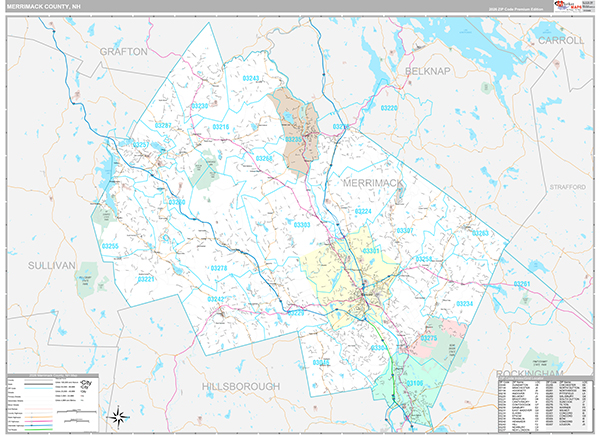Click the MarketMaps logo in the header
The image size is (600, 435).
567,6
